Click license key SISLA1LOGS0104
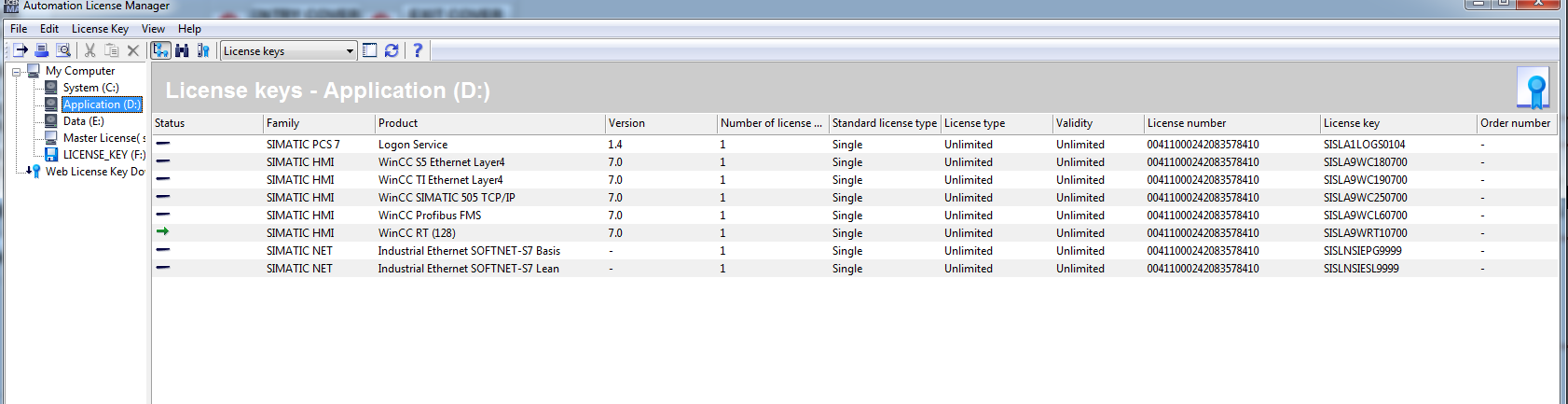 [x=1365, y=144]
